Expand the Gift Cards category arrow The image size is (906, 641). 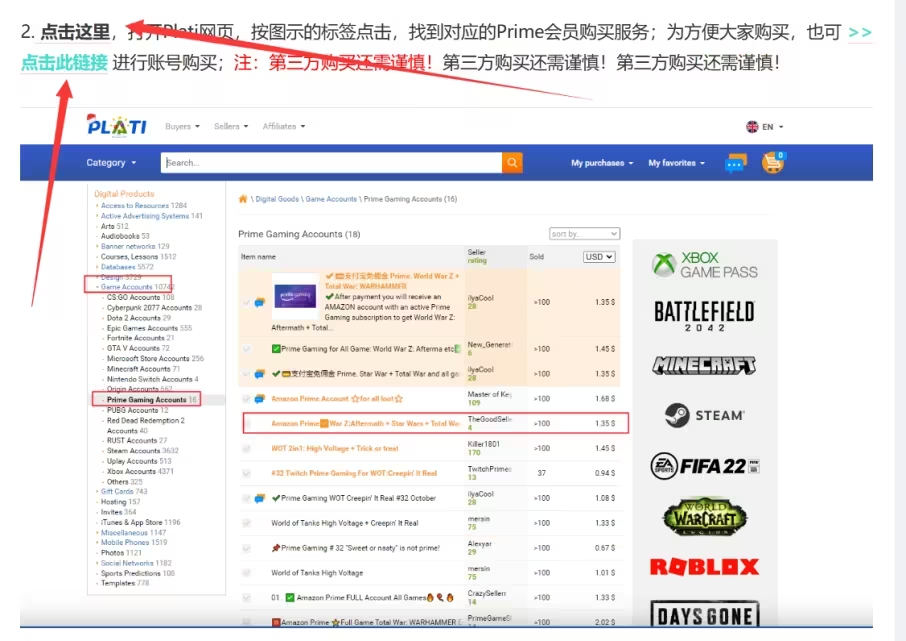[x=96, y=491]
